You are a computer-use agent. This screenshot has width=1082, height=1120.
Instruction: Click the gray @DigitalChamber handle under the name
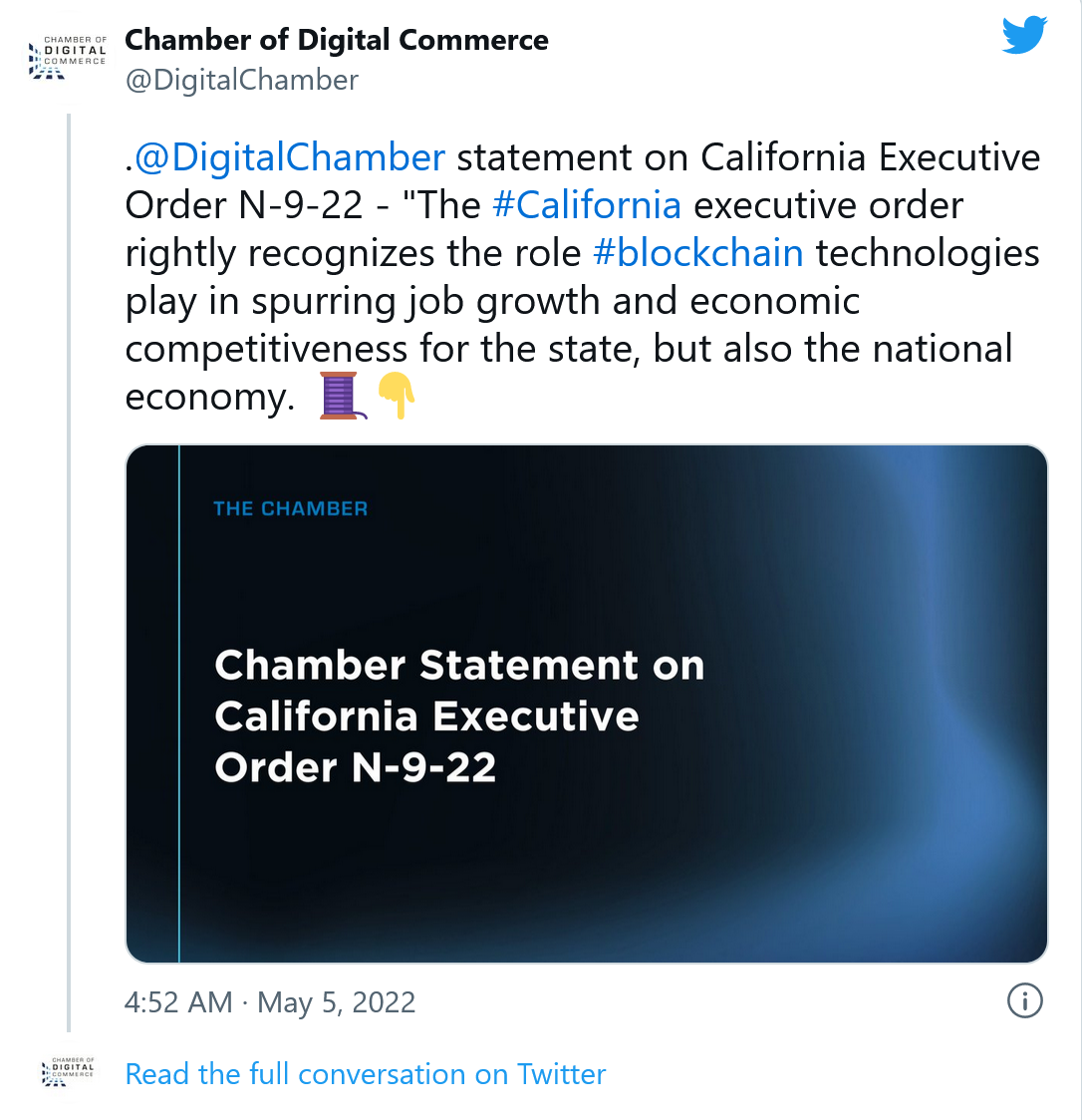click(x=242, y=80)
